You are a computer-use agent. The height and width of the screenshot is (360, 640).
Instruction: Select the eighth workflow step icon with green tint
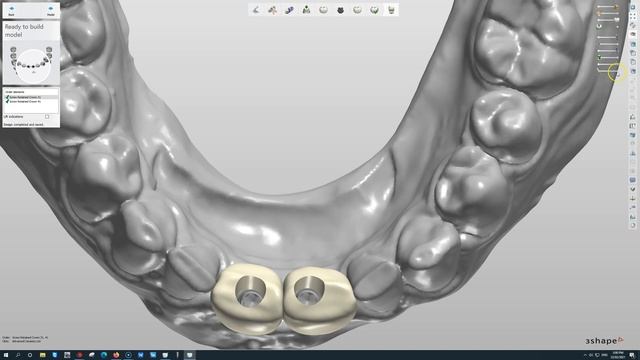tap(374, 10)
